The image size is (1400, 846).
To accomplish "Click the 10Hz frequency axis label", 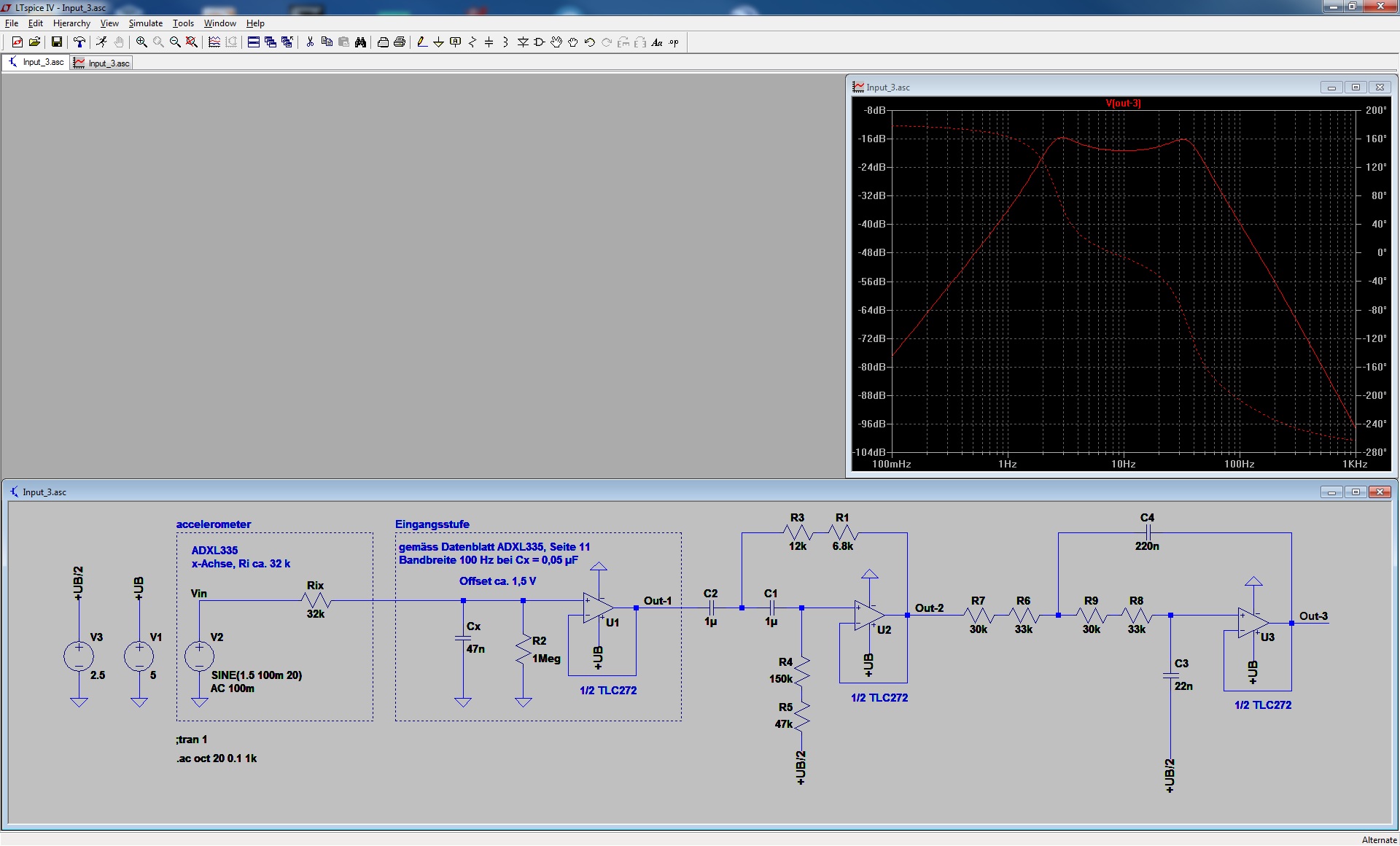I will (1123, 464).
